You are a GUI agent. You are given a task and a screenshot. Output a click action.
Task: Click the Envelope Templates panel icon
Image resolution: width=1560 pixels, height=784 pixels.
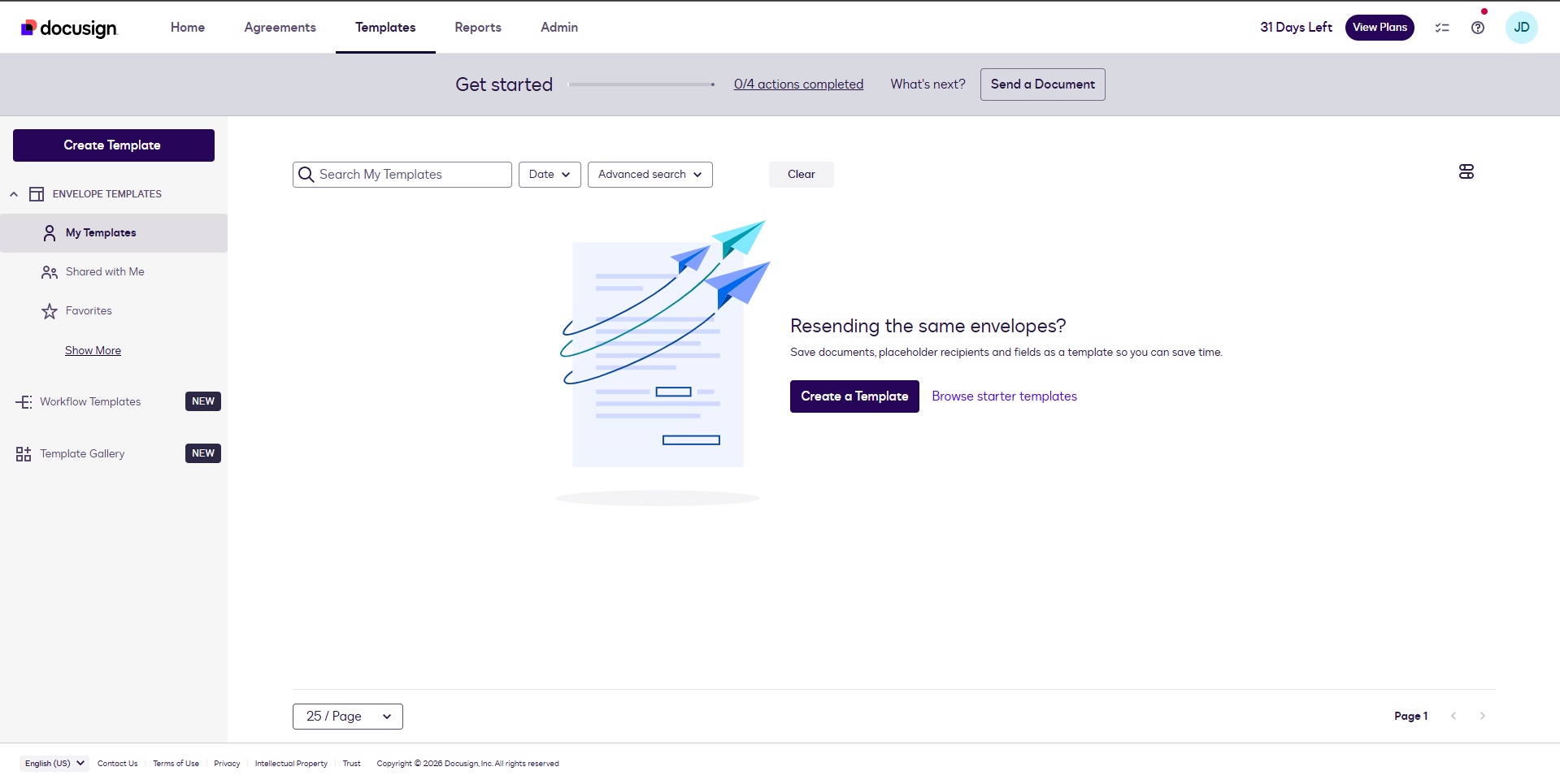click(x=37, y=194)
